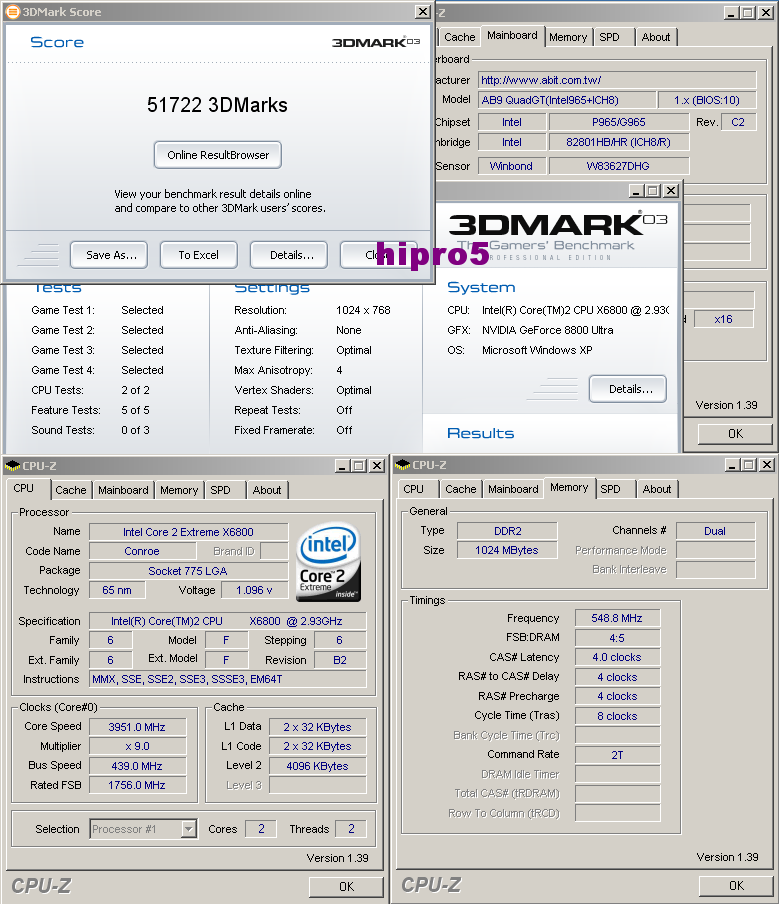Click the Bus Speed 439.0 MHz value
Image resolution: width=779 pixels, height=904 pixels.
pos(137,766)
